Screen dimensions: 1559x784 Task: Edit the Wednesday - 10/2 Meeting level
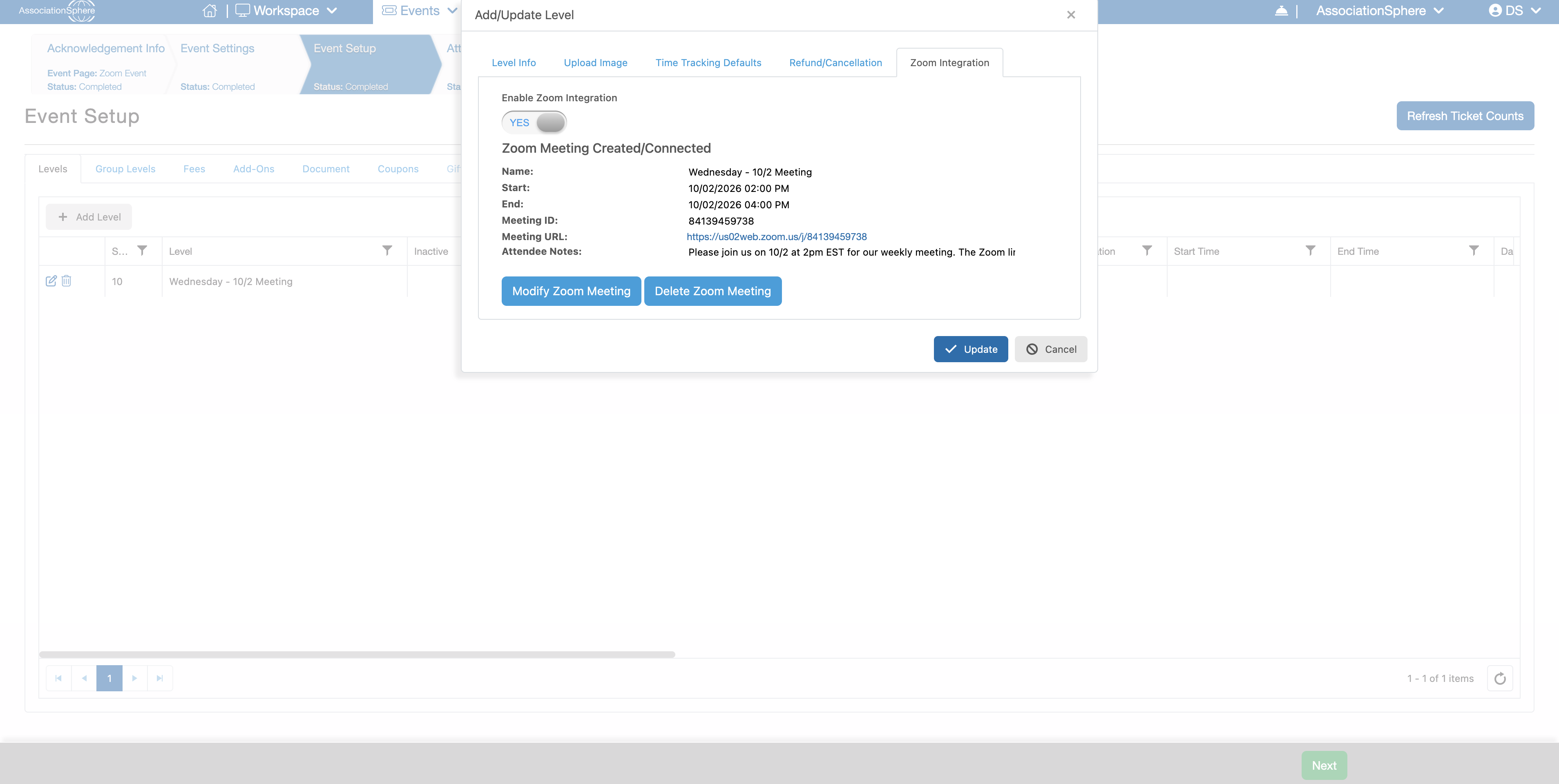pos(51,281)
